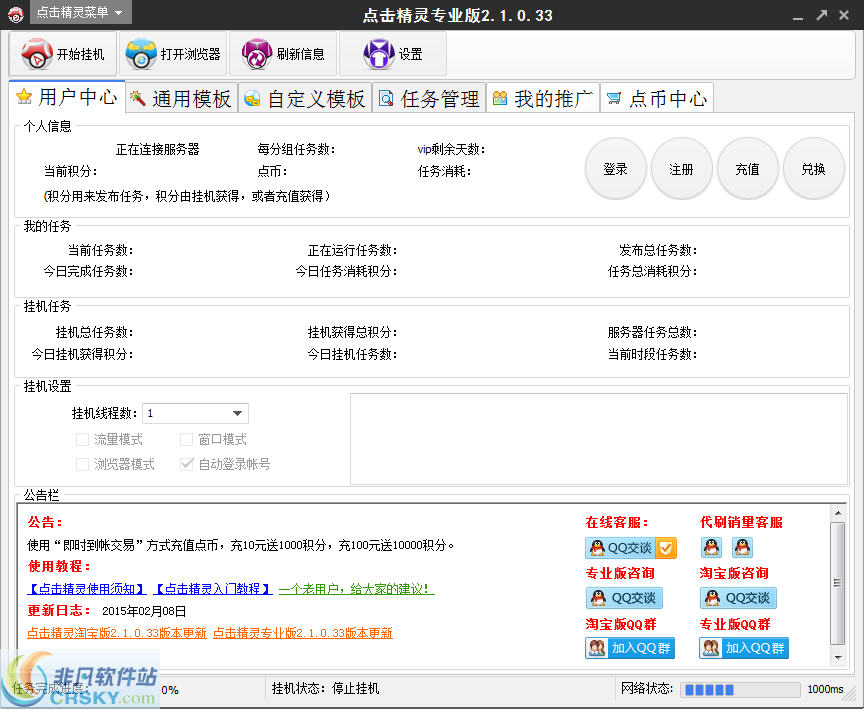Click the app logo icon in title bar
This screenshot has height=709, width=864.
click(15, 15)
